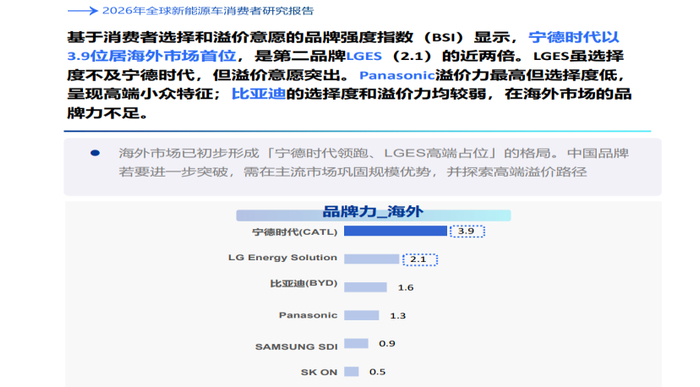Image resolution: width=700 pixels, height=387 pixels.
Task: Click the 1.6 value label for BYD
Action: (x=406, y=288)
